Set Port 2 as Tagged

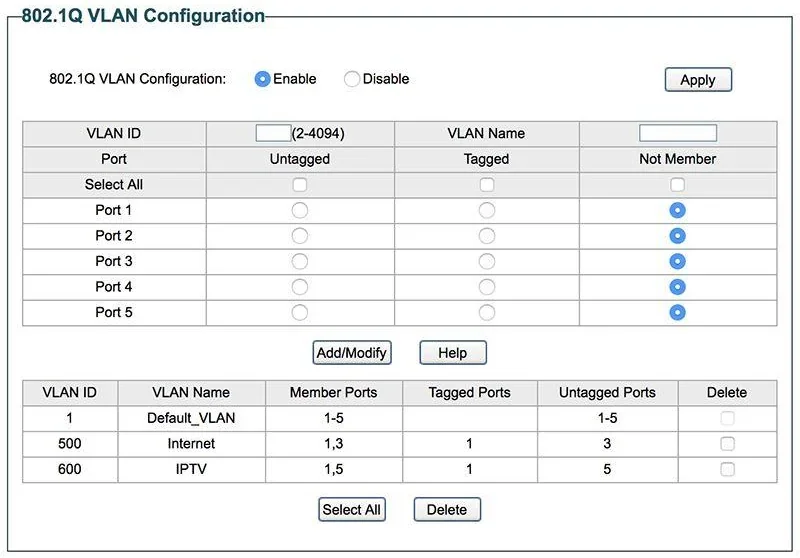[x=487, y=236]
